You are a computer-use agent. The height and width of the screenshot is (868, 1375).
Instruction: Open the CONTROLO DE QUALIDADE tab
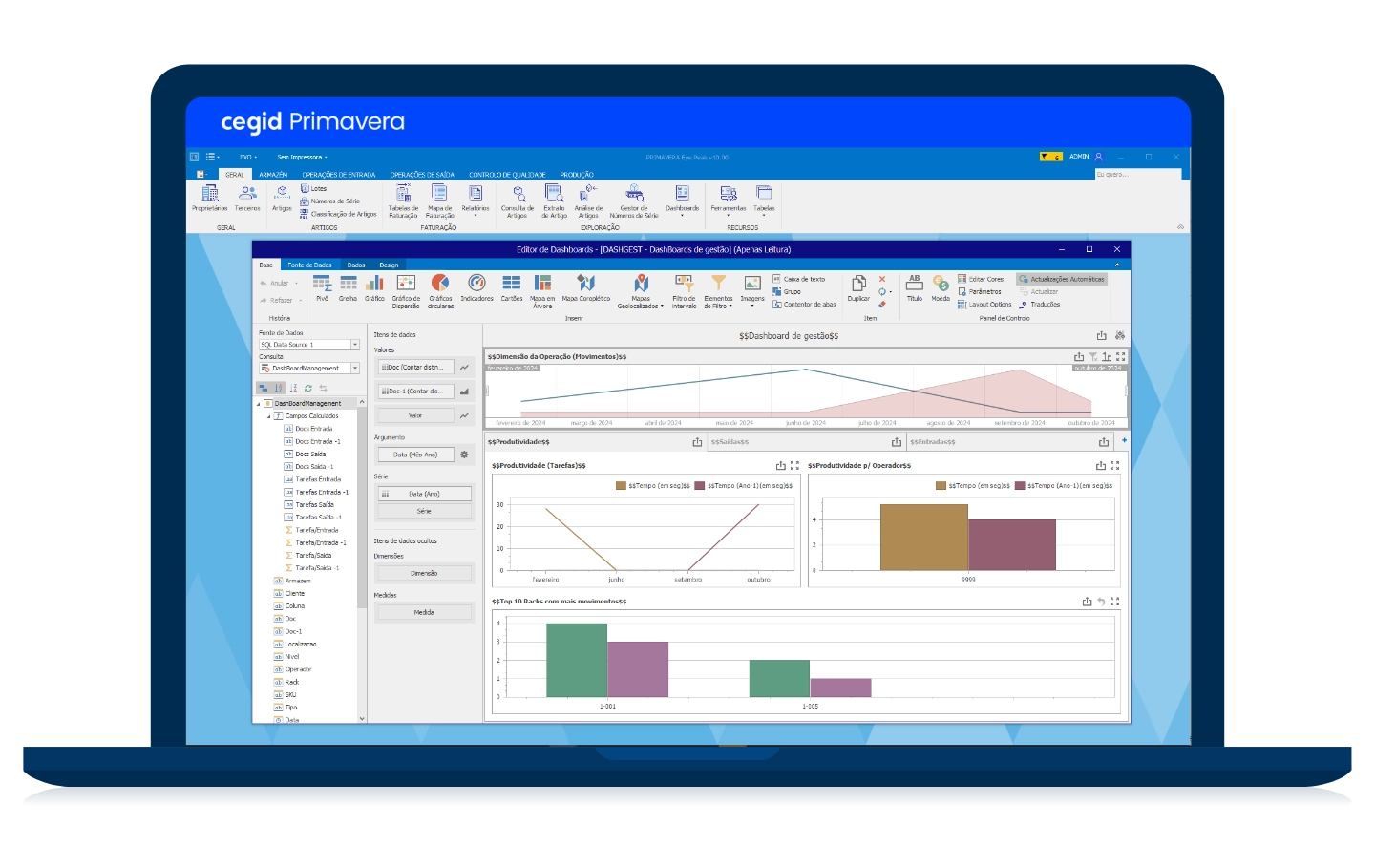coord(507,175)
